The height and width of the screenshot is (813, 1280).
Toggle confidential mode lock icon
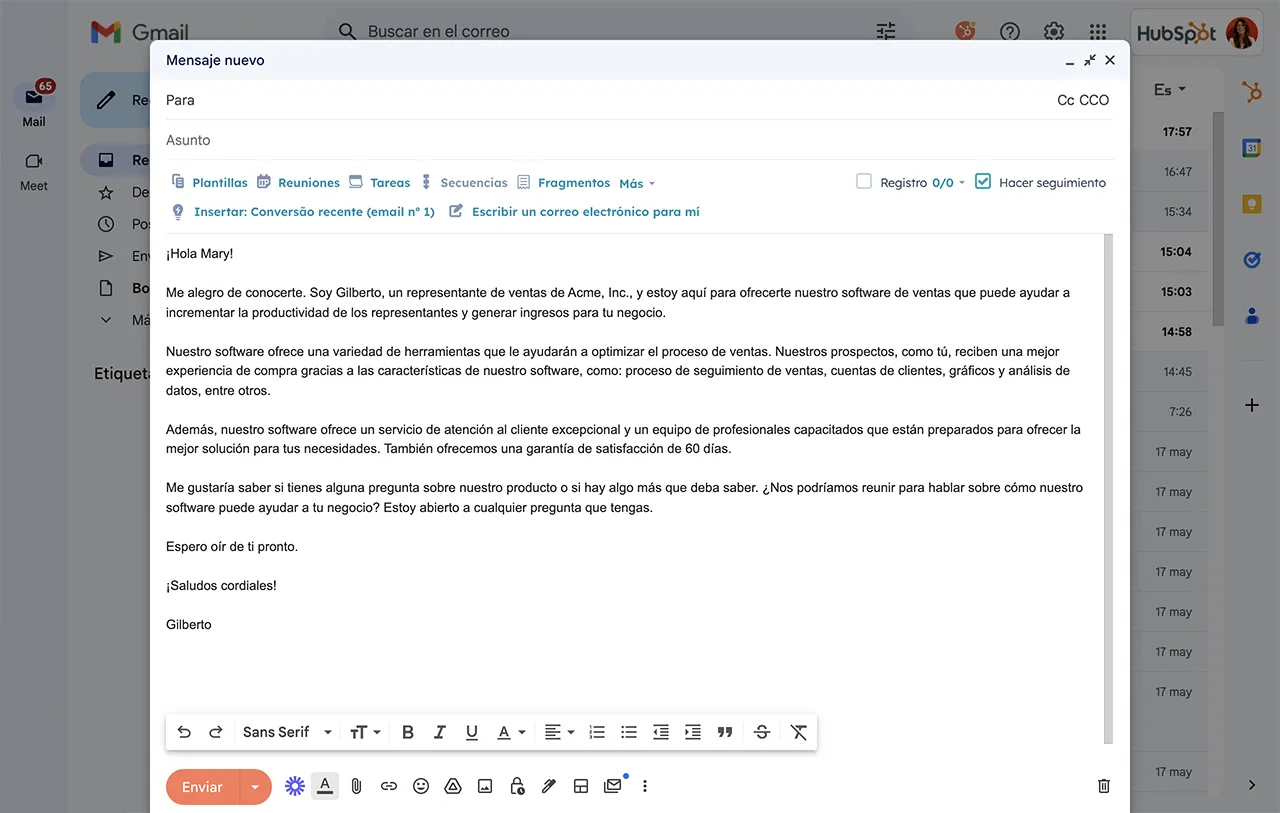coord(517,787)
